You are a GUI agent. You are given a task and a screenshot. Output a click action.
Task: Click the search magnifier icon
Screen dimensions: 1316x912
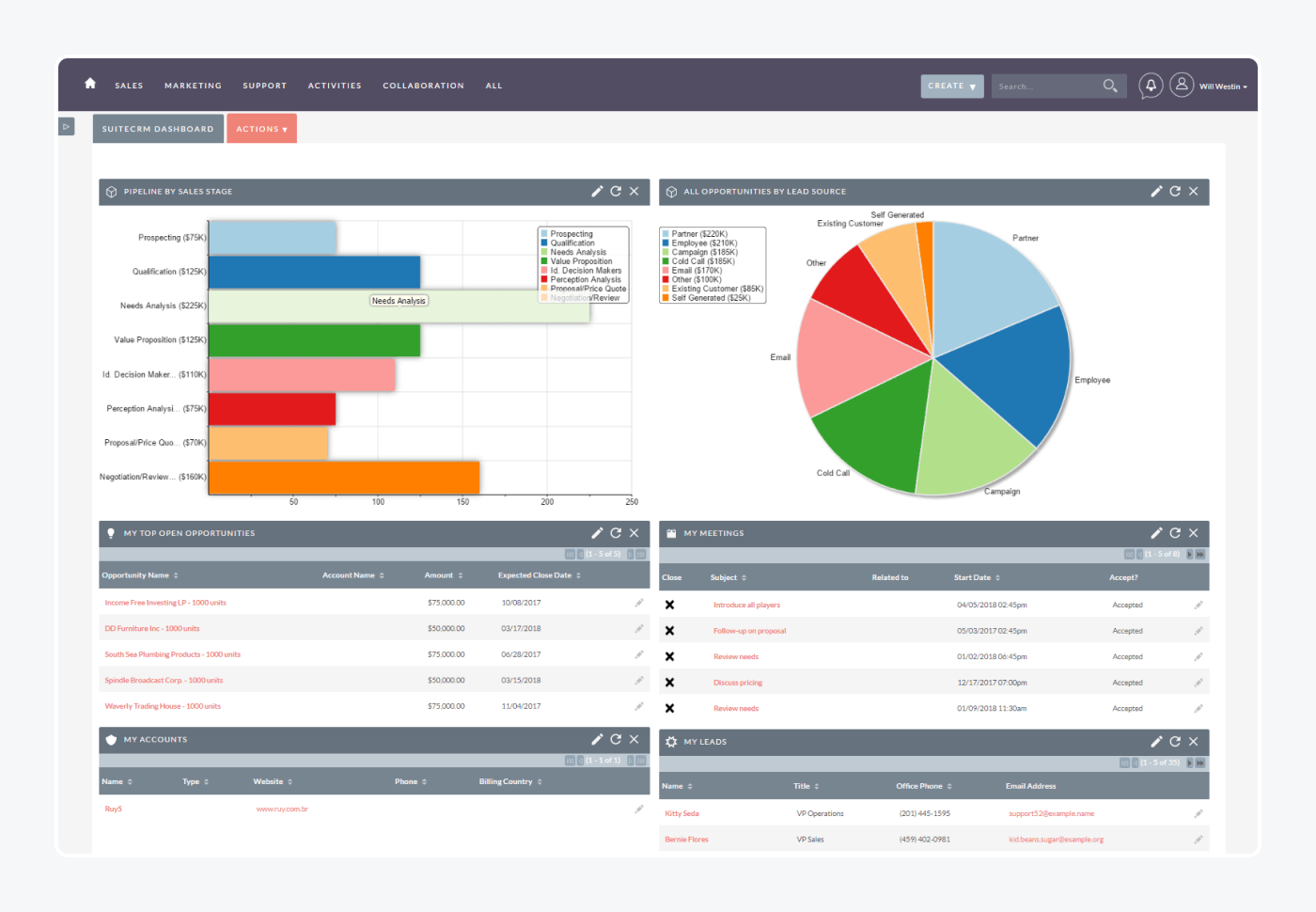tap(1110, 86)
